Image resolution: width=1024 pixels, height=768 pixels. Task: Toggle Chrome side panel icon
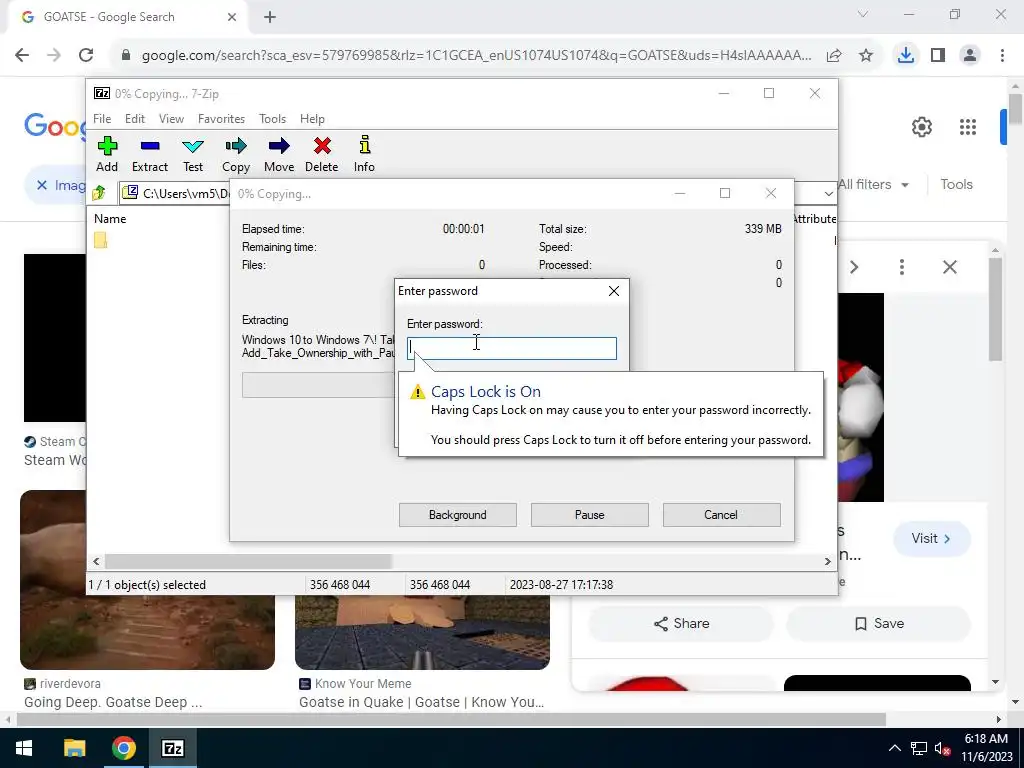click(x=938, y=56)
